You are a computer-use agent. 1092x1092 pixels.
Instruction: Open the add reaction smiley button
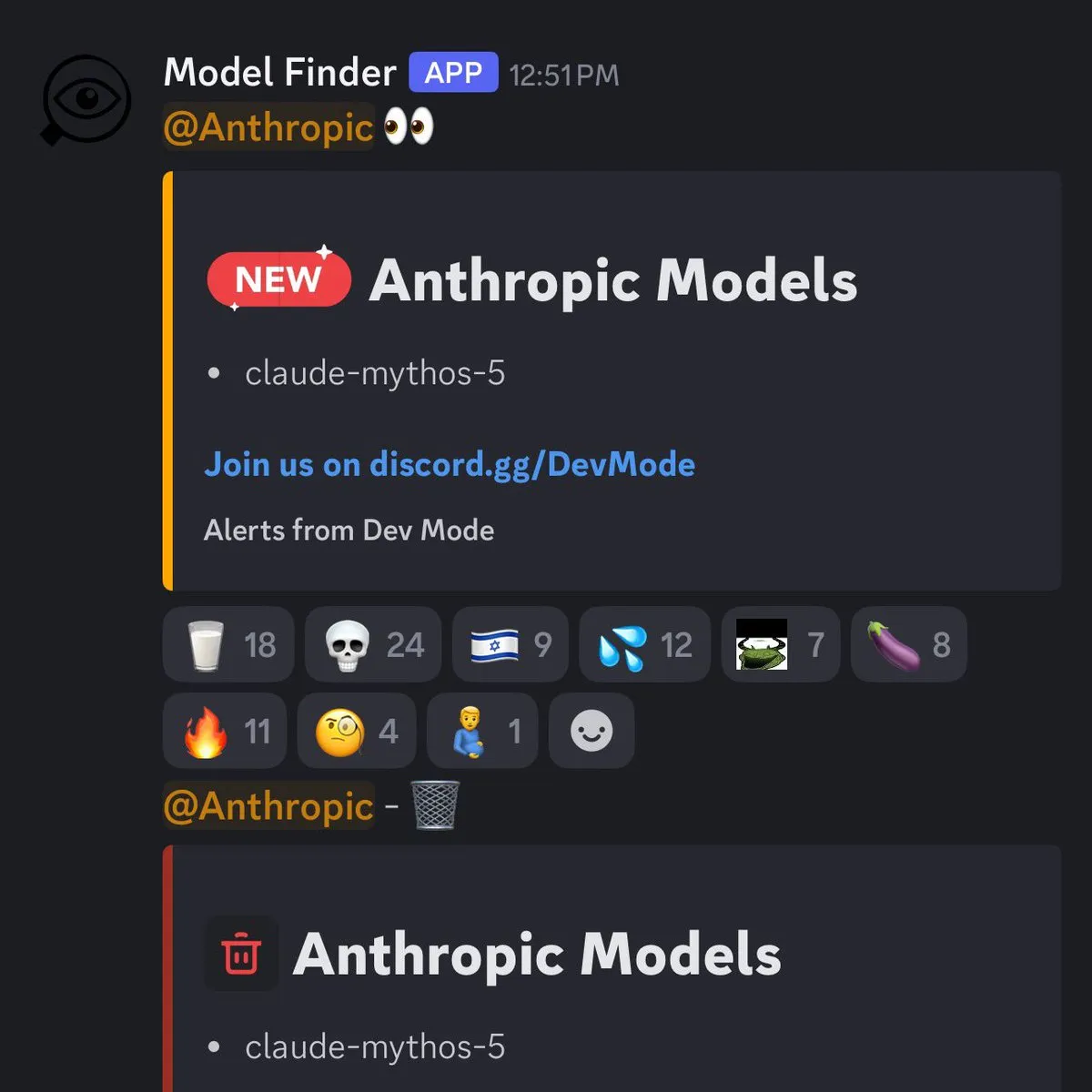[x=591, y=731]
